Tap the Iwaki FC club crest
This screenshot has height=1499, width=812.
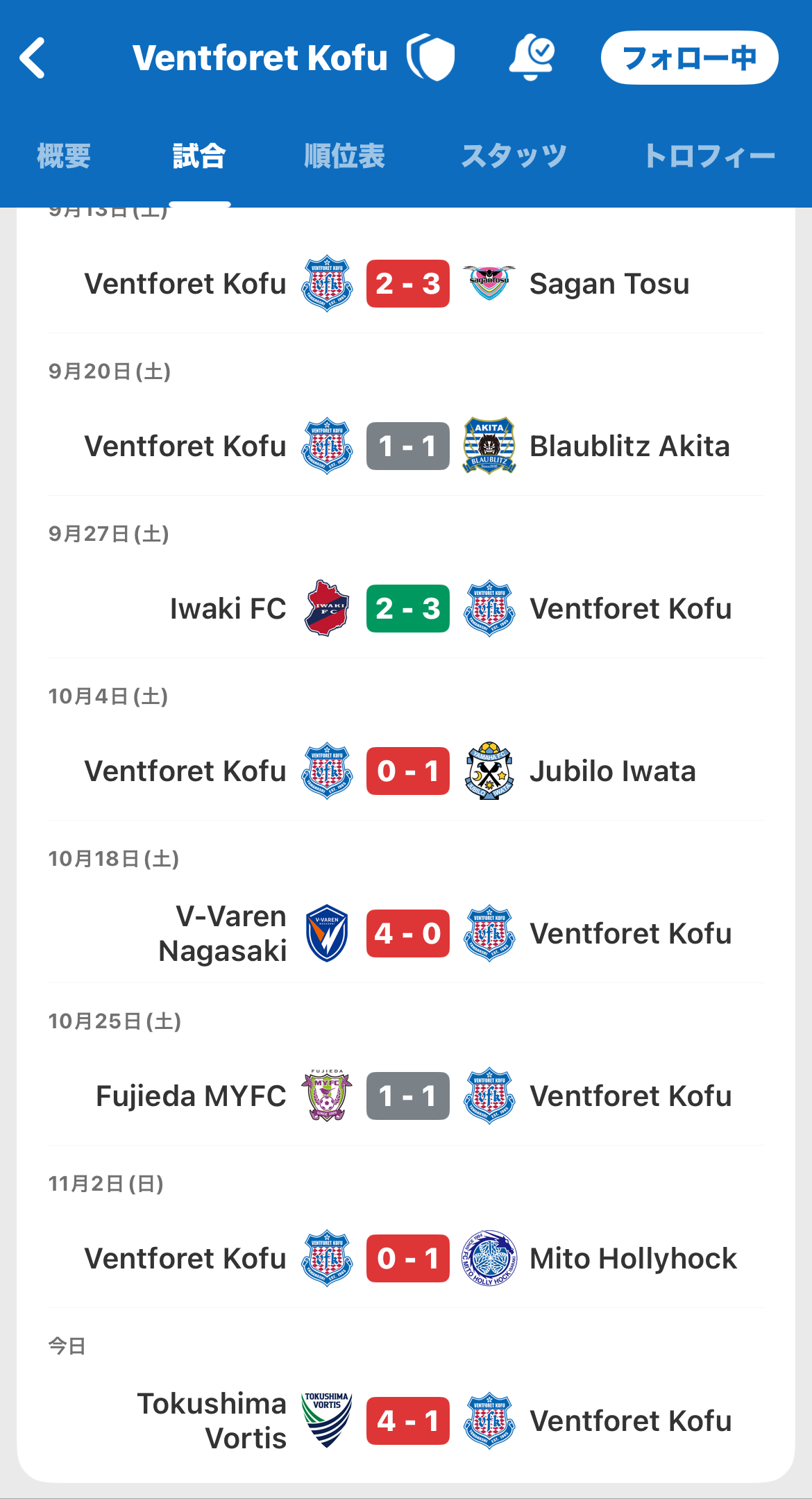[x=327, y=608]
